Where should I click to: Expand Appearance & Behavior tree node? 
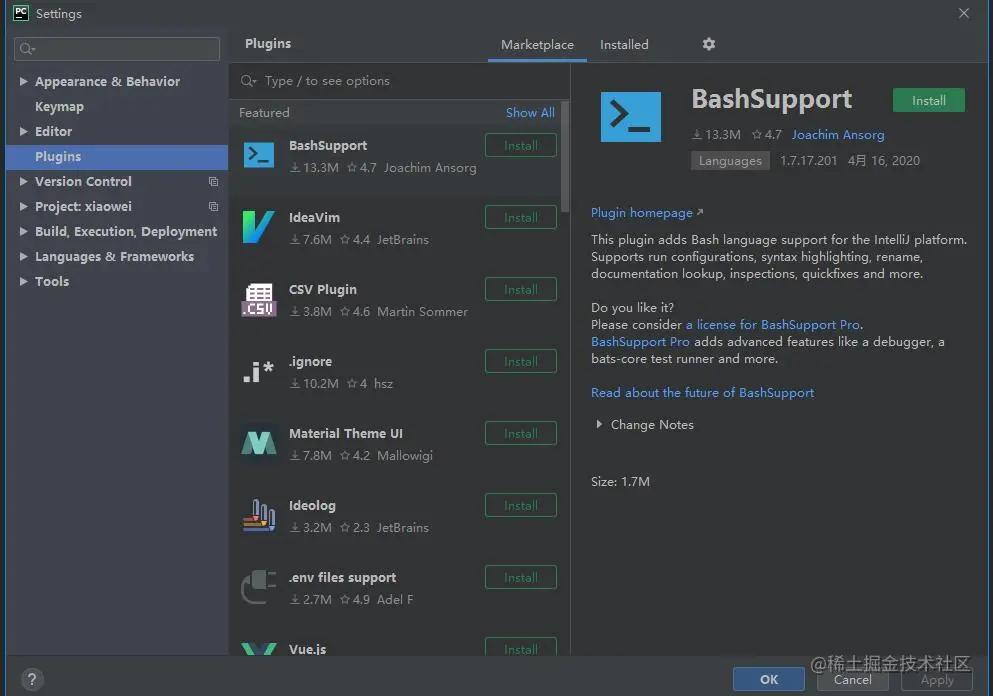23,81
